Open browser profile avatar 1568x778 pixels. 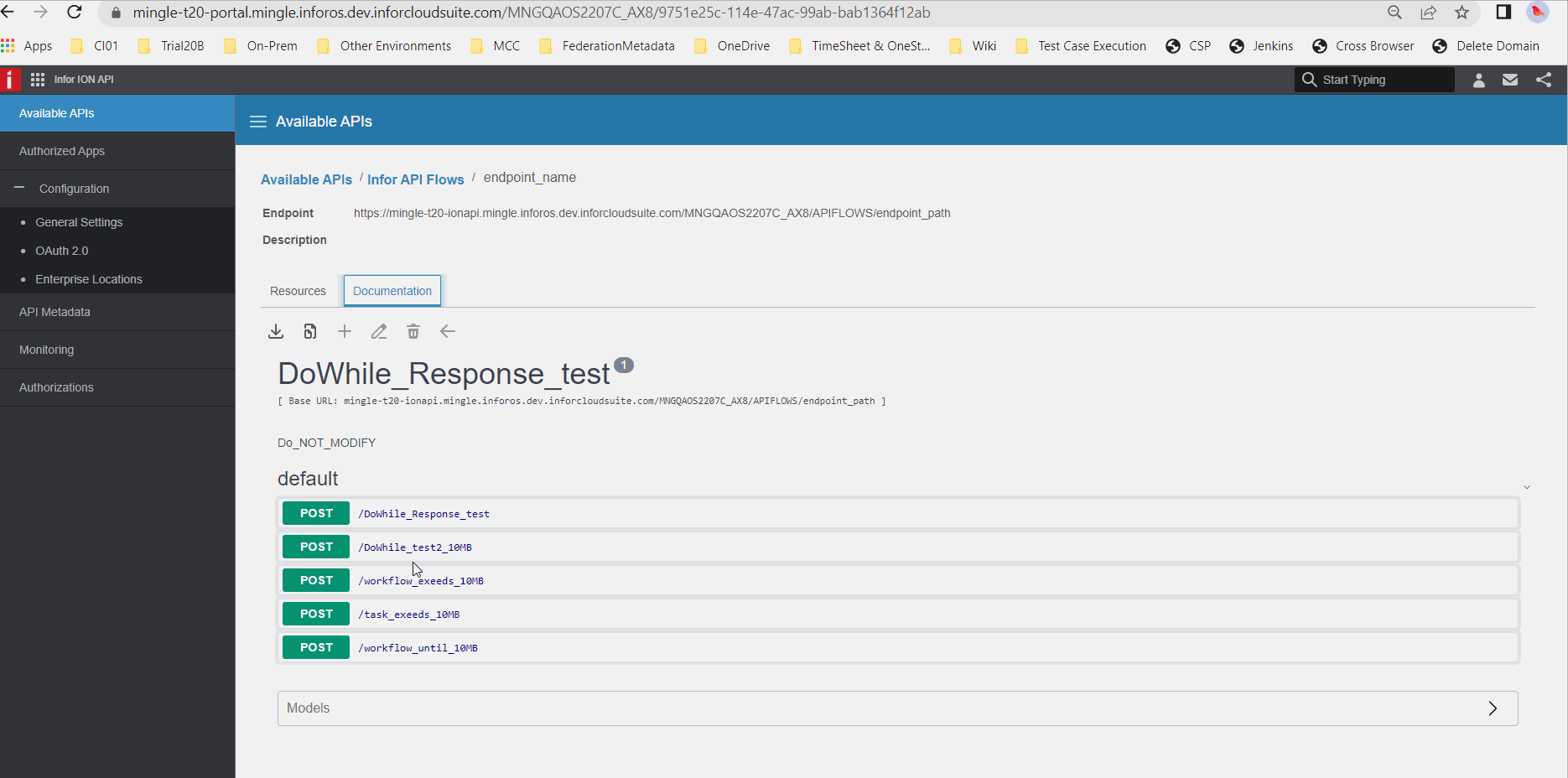click(1538, 13)
